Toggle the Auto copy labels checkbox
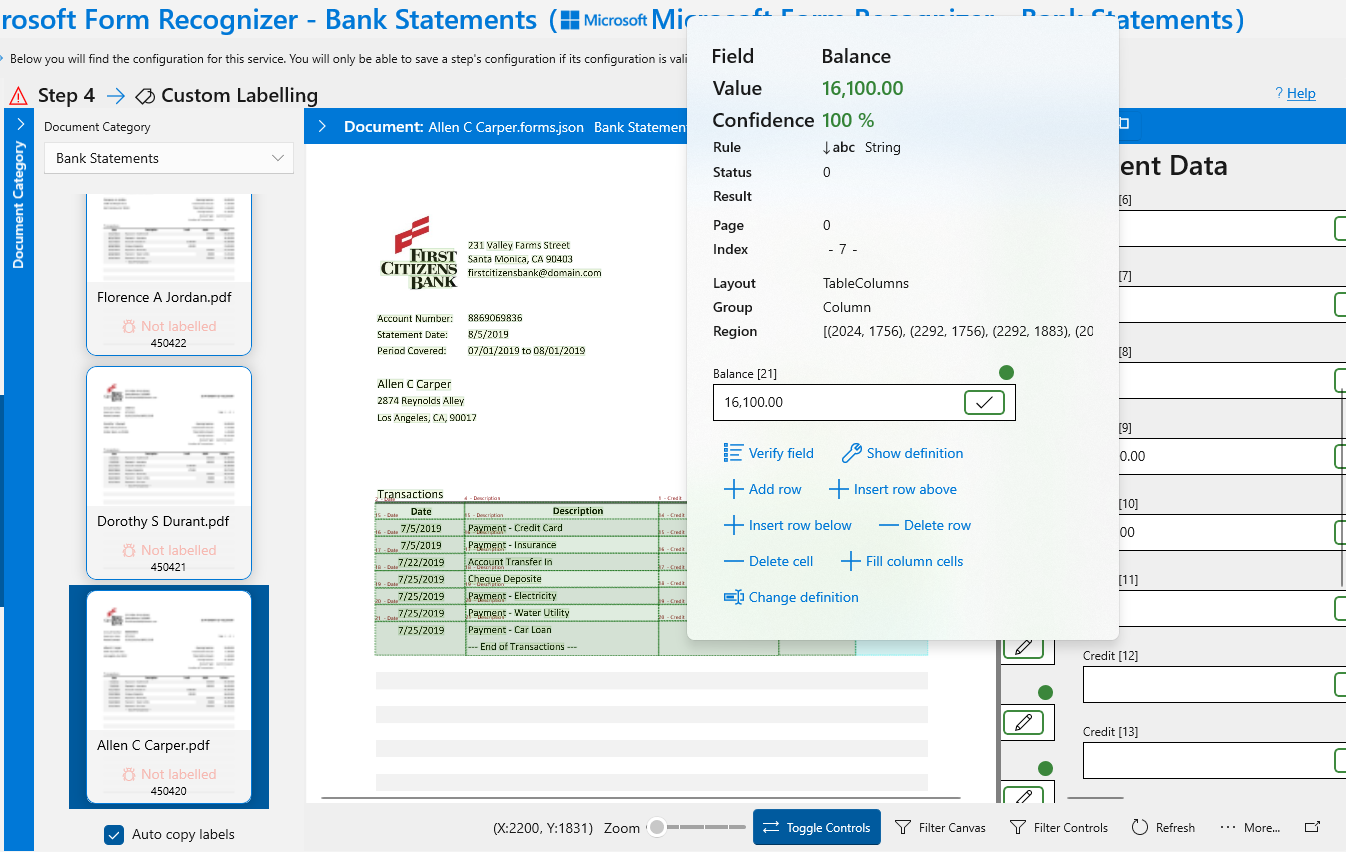The height and width of the screenshot is (852, 1346). click(114, 835)
